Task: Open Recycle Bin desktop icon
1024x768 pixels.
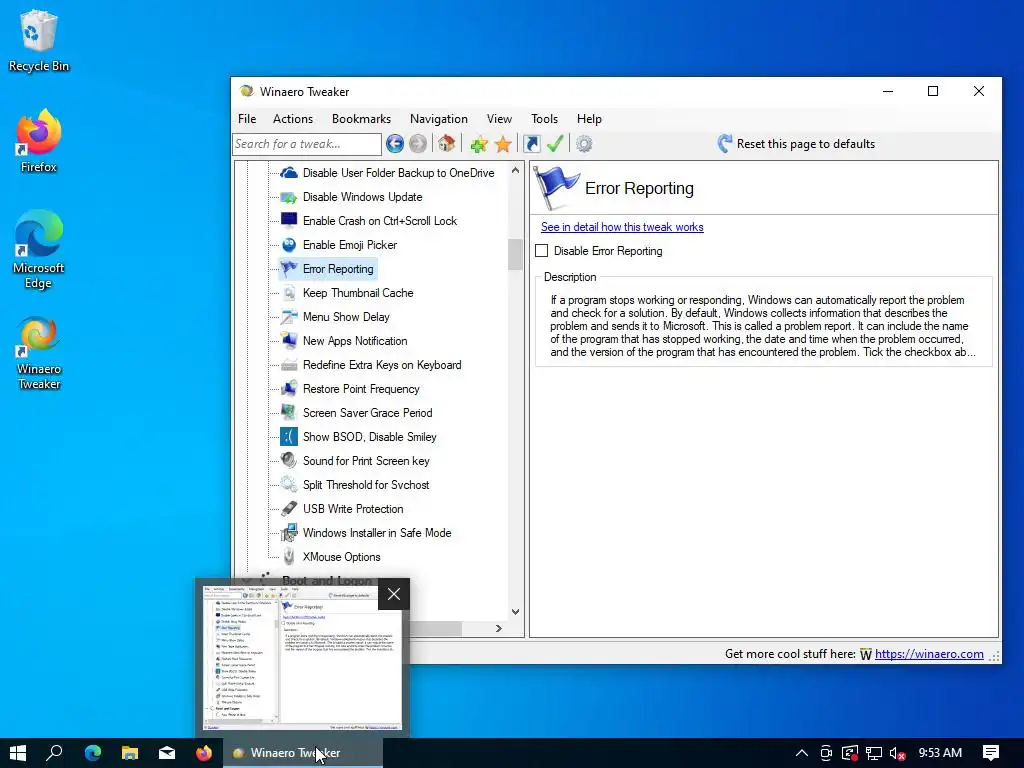Action: click(39, 40)
